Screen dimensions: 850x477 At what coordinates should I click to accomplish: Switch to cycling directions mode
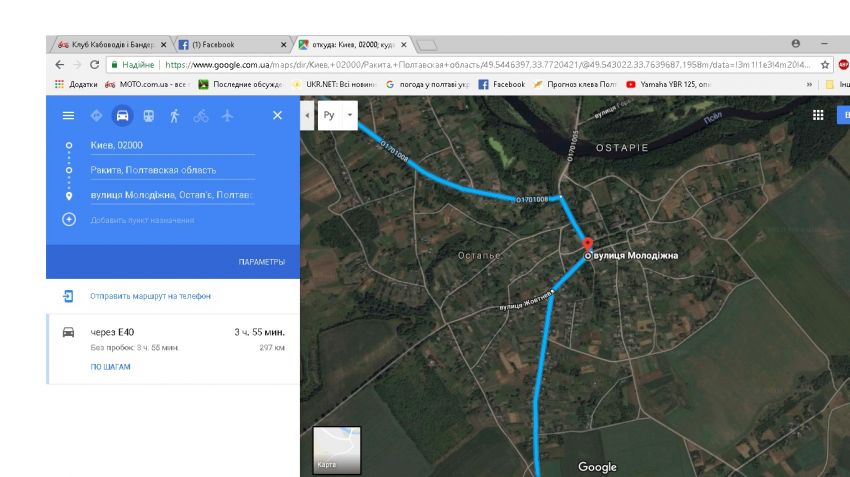200,116
